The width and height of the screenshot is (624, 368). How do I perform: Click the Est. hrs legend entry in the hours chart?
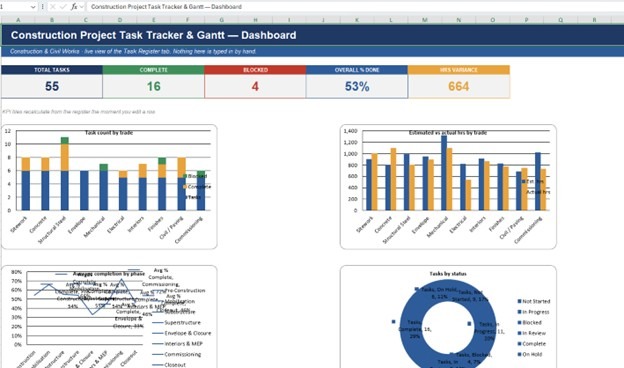tap(533, 181)
